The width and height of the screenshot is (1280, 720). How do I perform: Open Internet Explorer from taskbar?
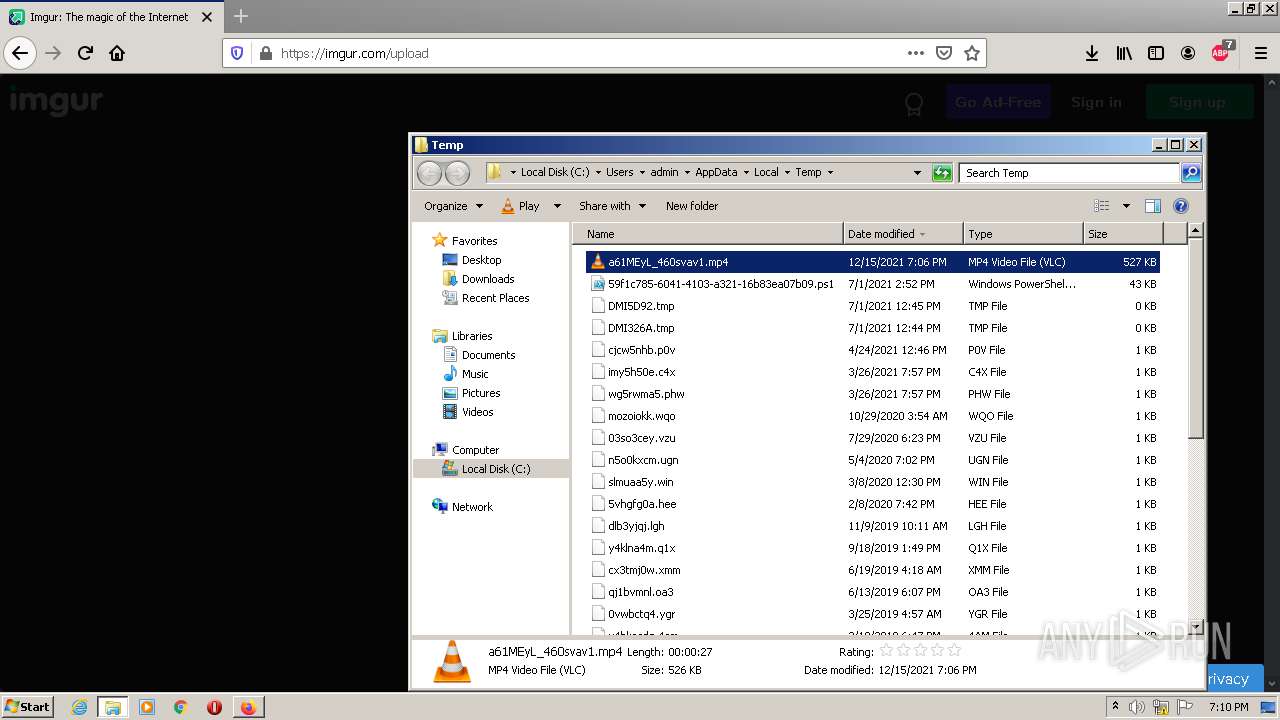coord(79,707)
